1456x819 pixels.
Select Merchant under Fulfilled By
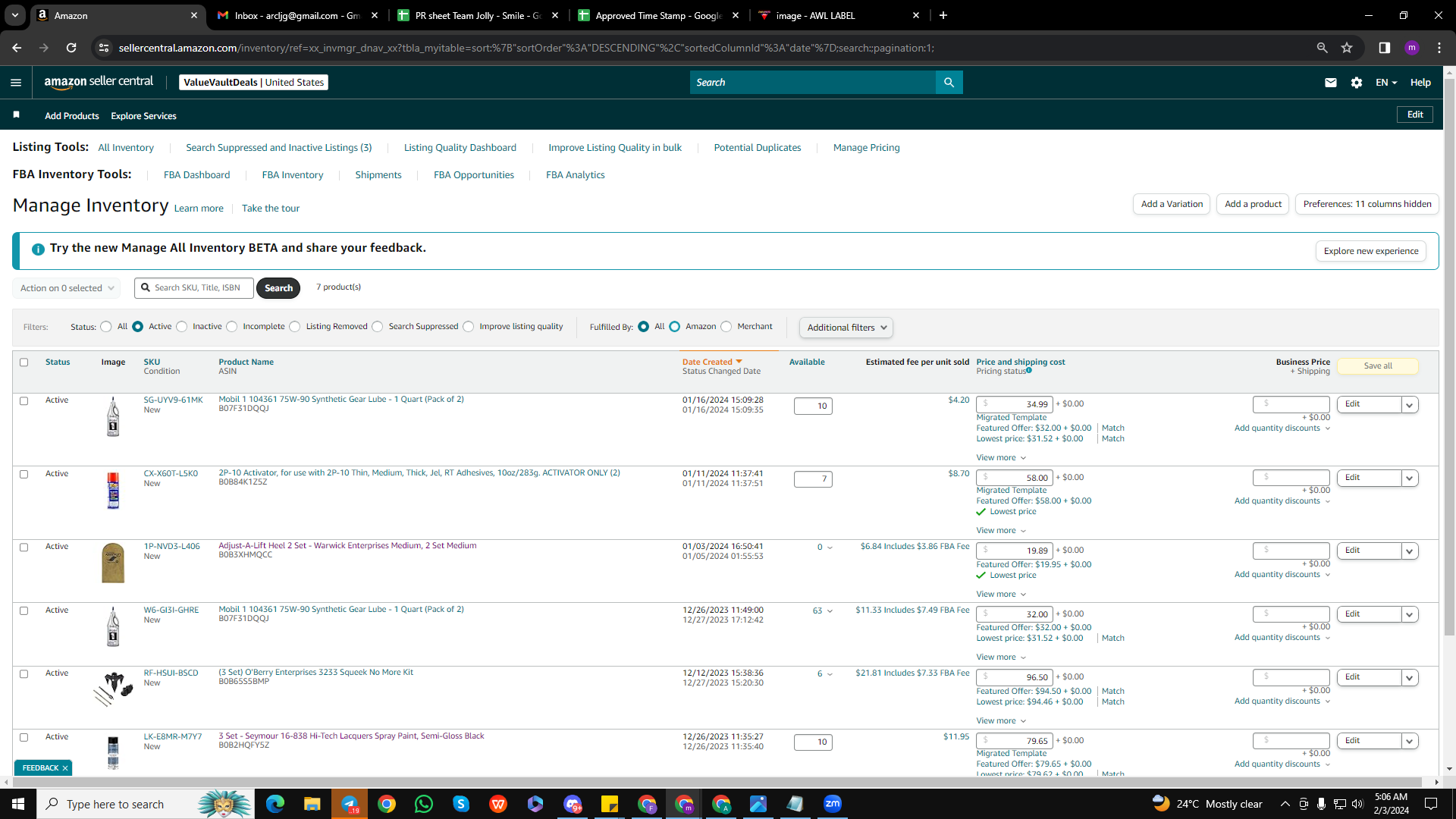pyautogui.click(x=726, y=327)
